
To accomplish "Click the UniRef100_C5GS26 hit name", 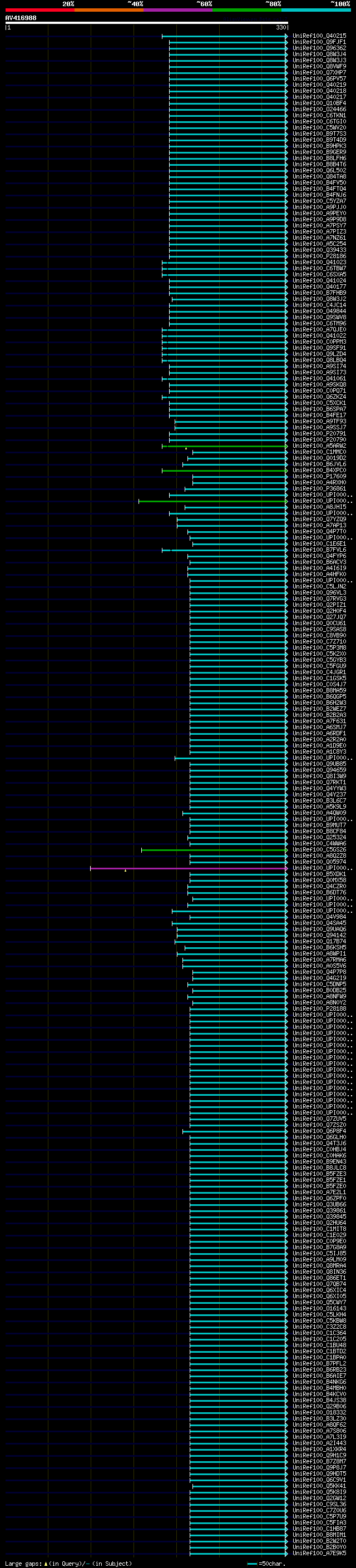I will coord(319,849).
